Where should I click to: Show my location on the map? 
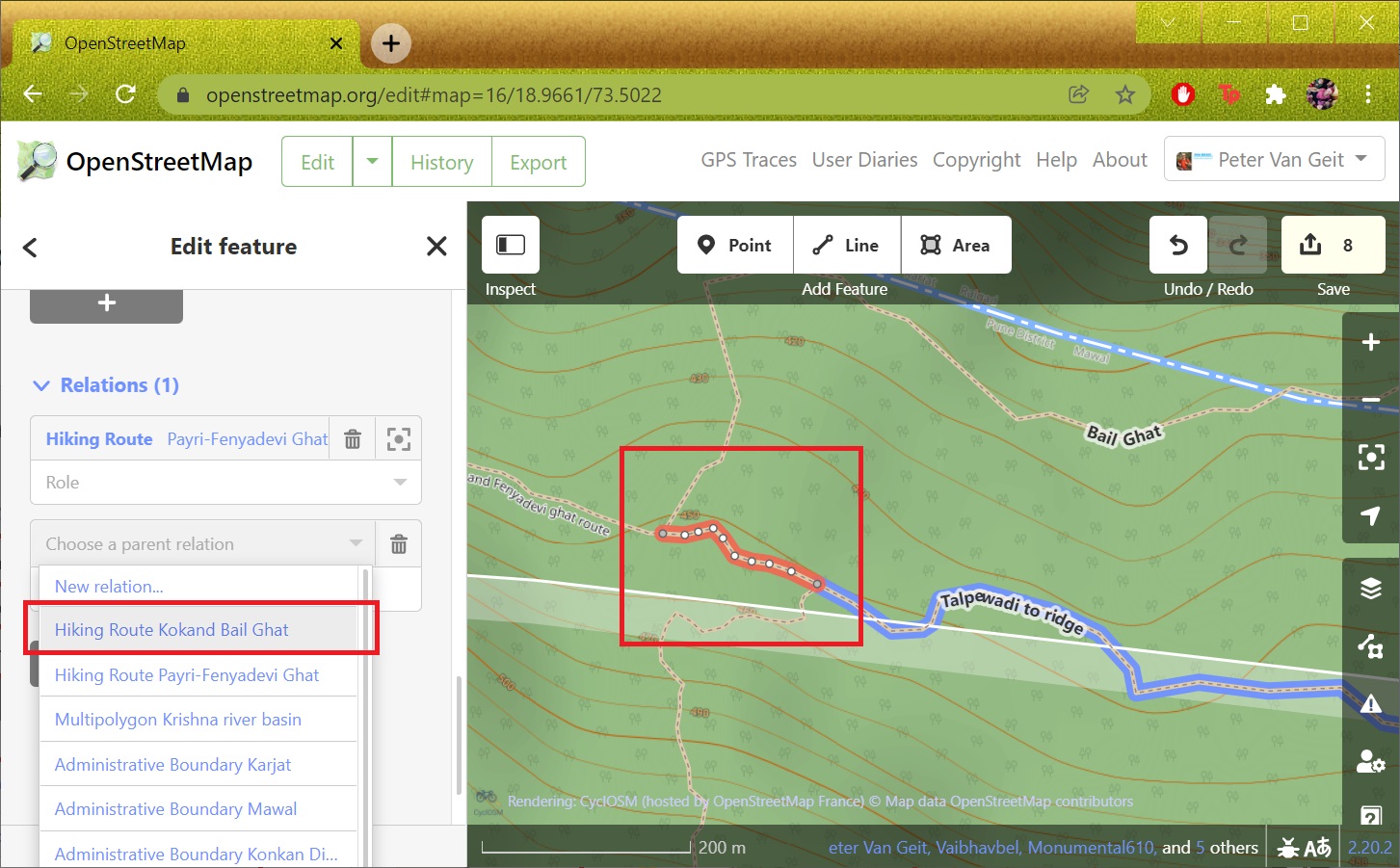1371,514
